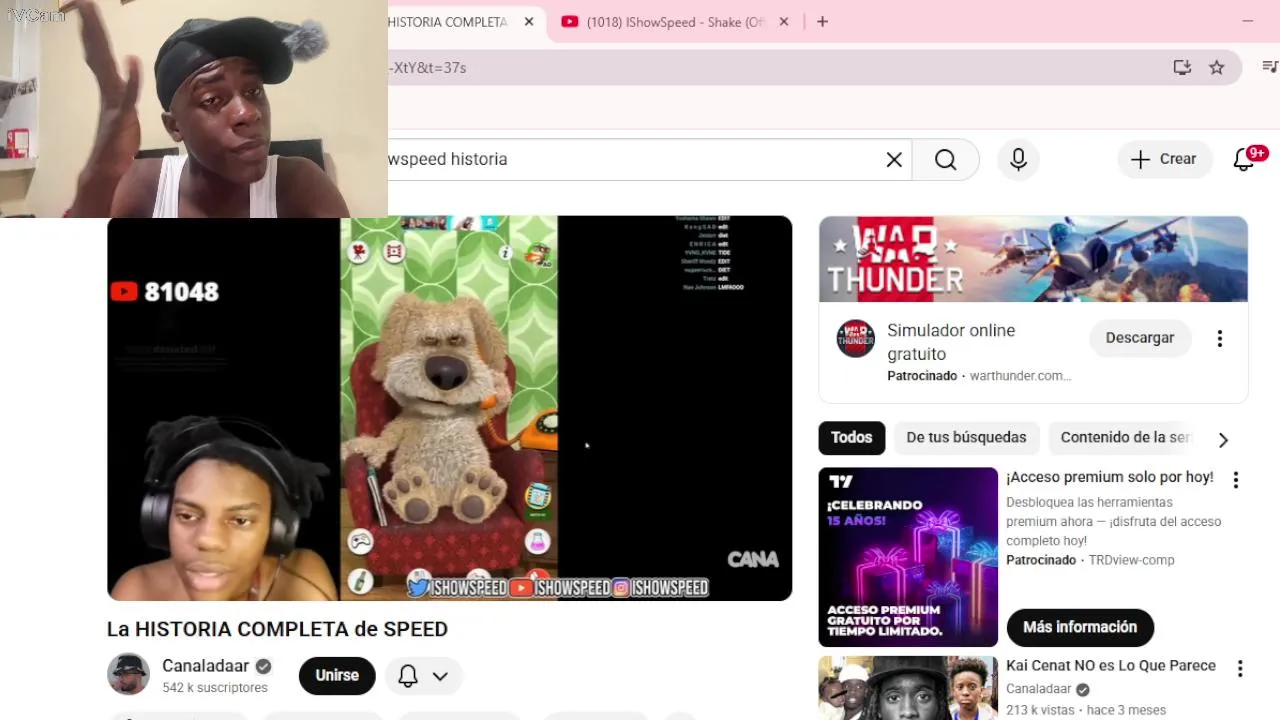Close the IShowSpeed - Shake tab
Image resolution: width=1280 pixels, height=720 pixels.
pos(784,22)
